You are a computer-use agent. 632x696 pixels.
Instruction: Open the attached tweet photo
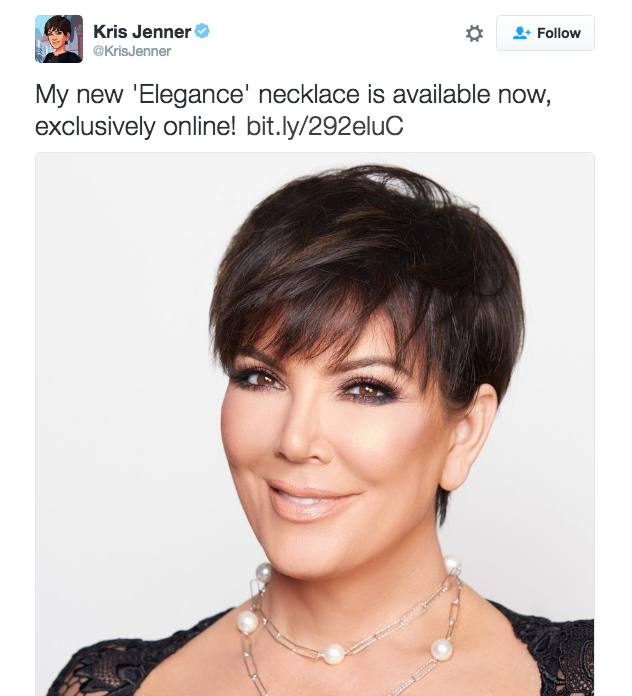[315, 424]
